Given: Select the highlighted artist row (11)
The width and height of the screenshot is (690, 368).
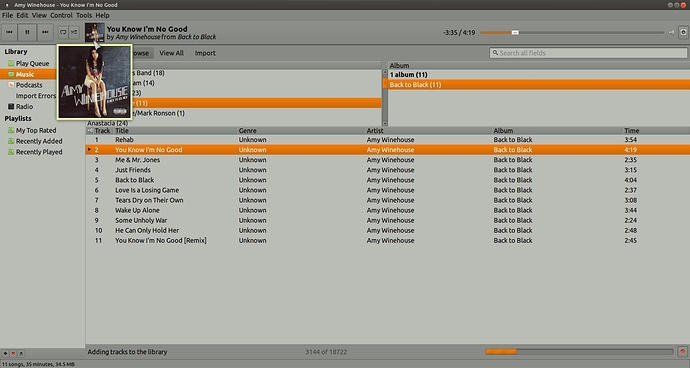Looking at the screenshot, I should point(256,103).
